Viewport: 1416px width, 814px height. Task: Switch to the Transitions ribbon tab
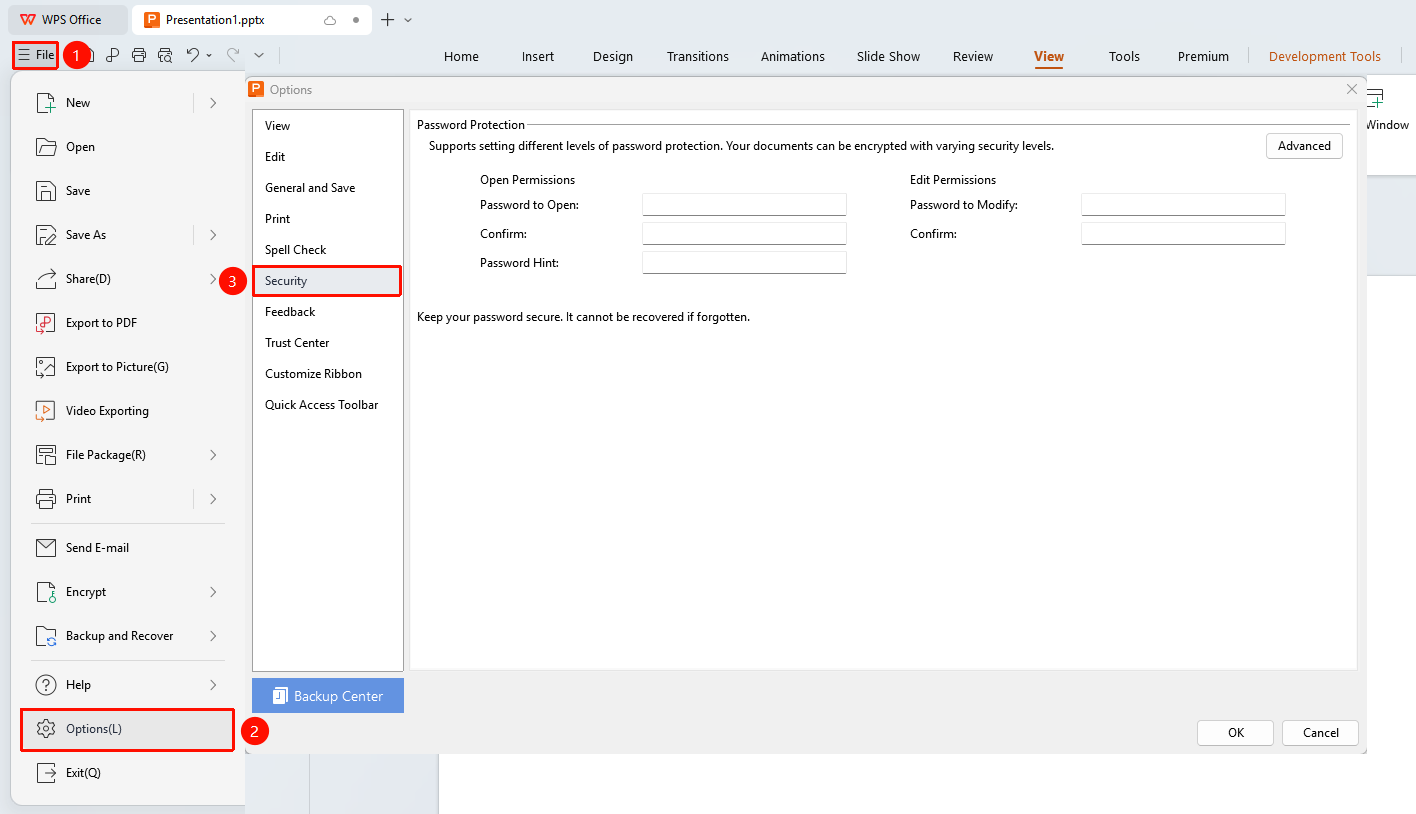tap(698, 56)
